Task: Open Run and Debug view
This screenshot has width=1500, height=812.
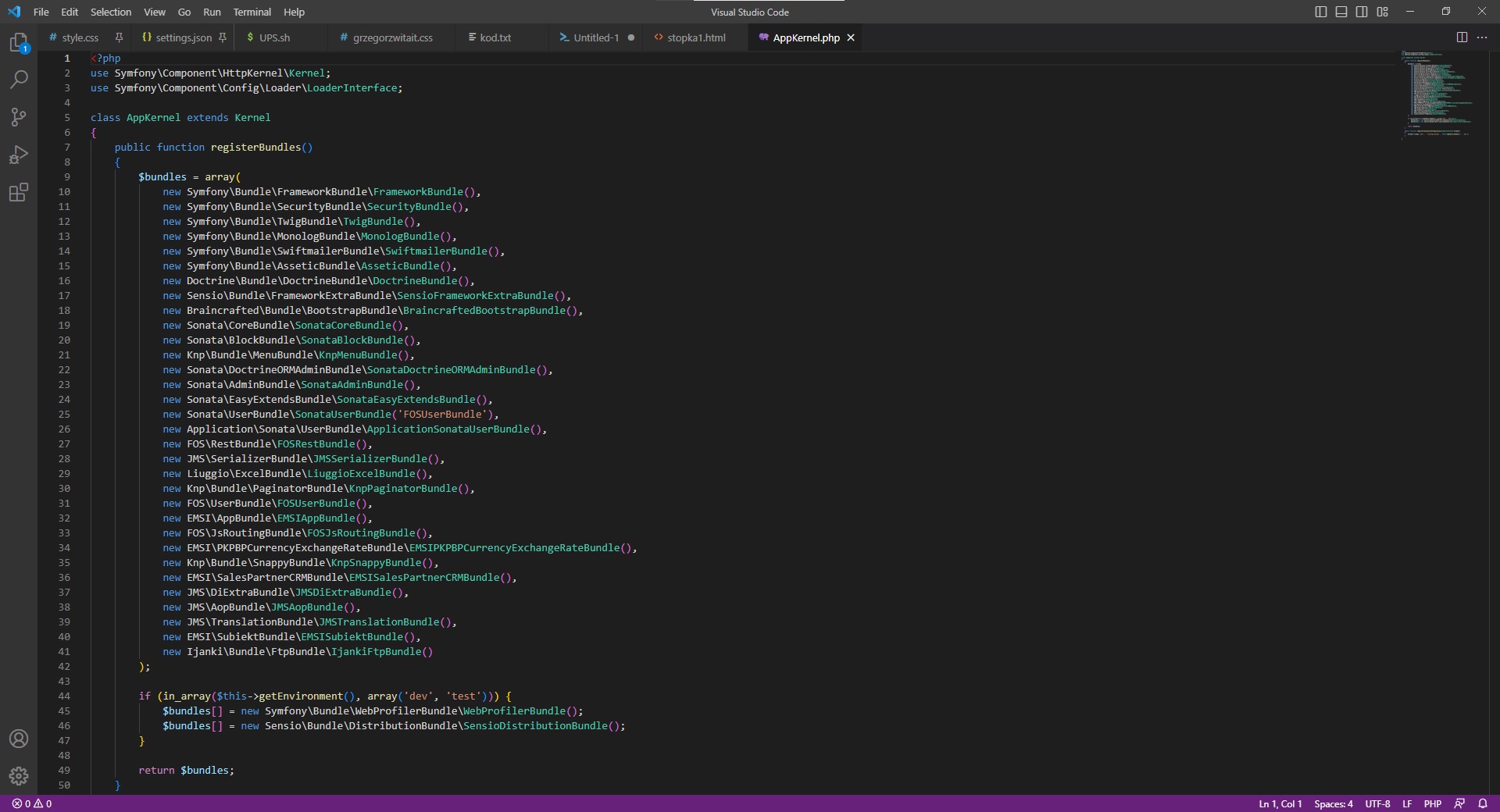Action: click(19, 155)
